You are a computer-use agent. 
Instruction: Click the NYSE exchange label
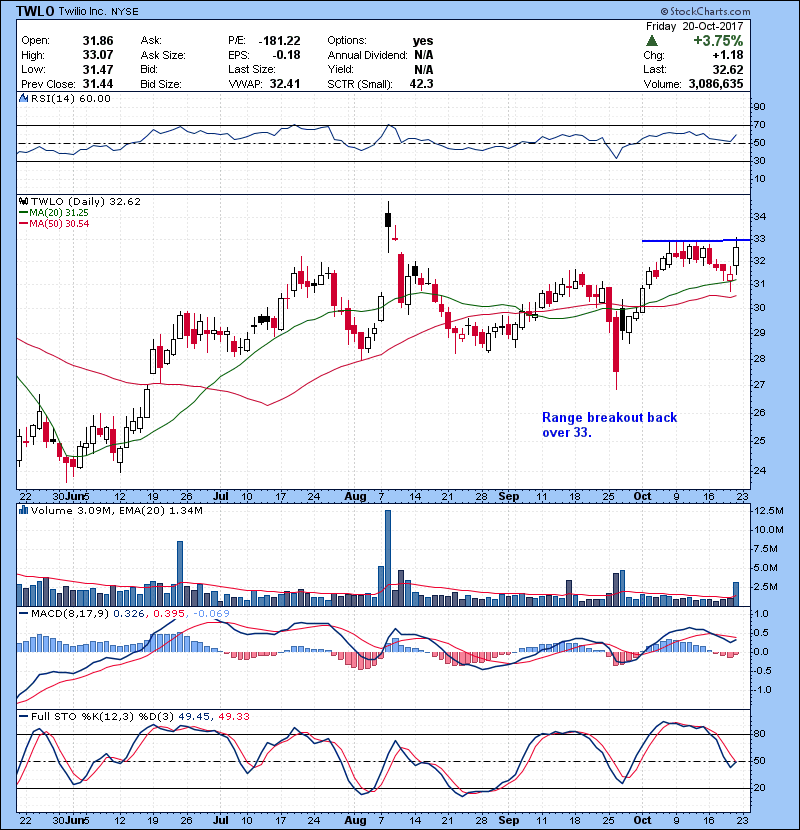pos(125,12)
